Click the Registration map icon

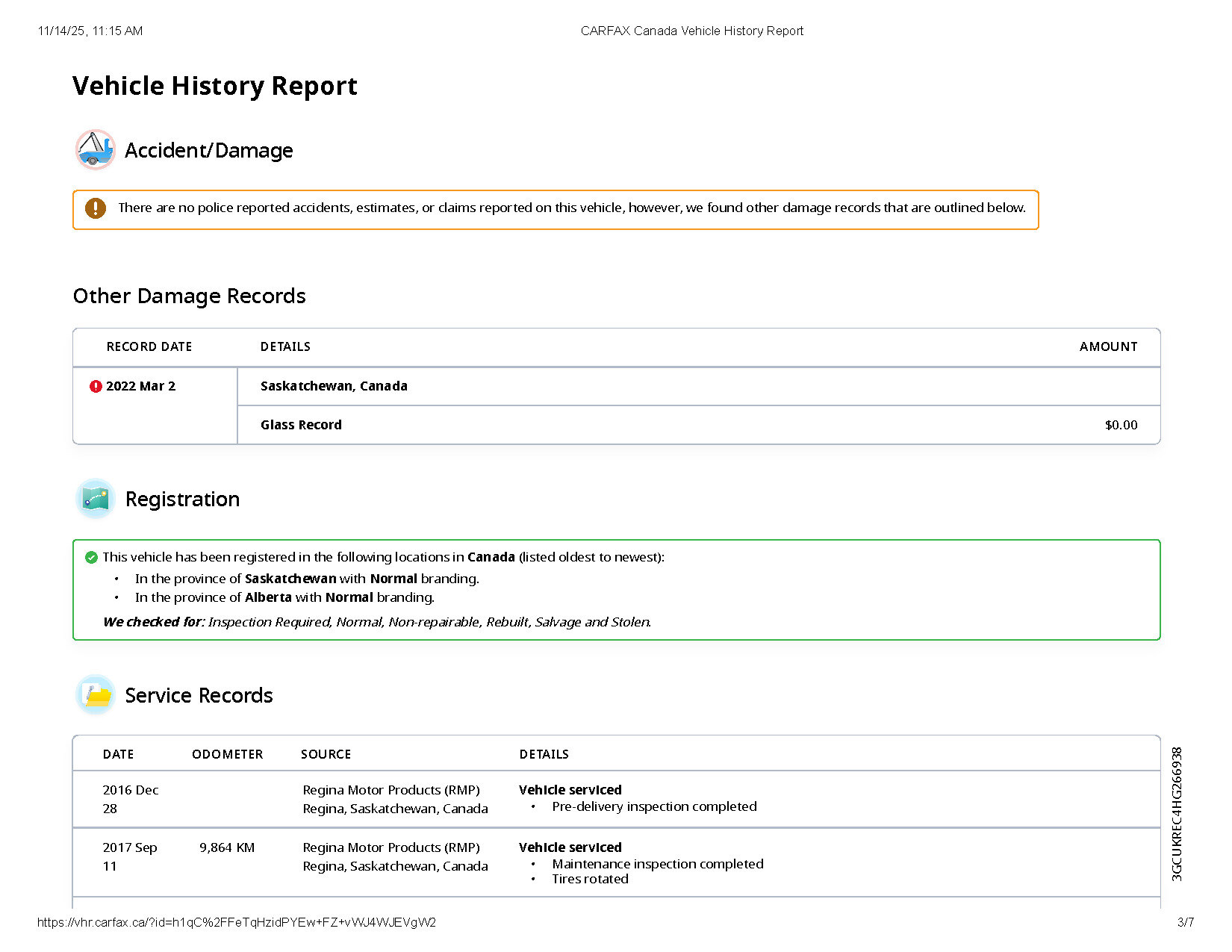click(96, 499)
